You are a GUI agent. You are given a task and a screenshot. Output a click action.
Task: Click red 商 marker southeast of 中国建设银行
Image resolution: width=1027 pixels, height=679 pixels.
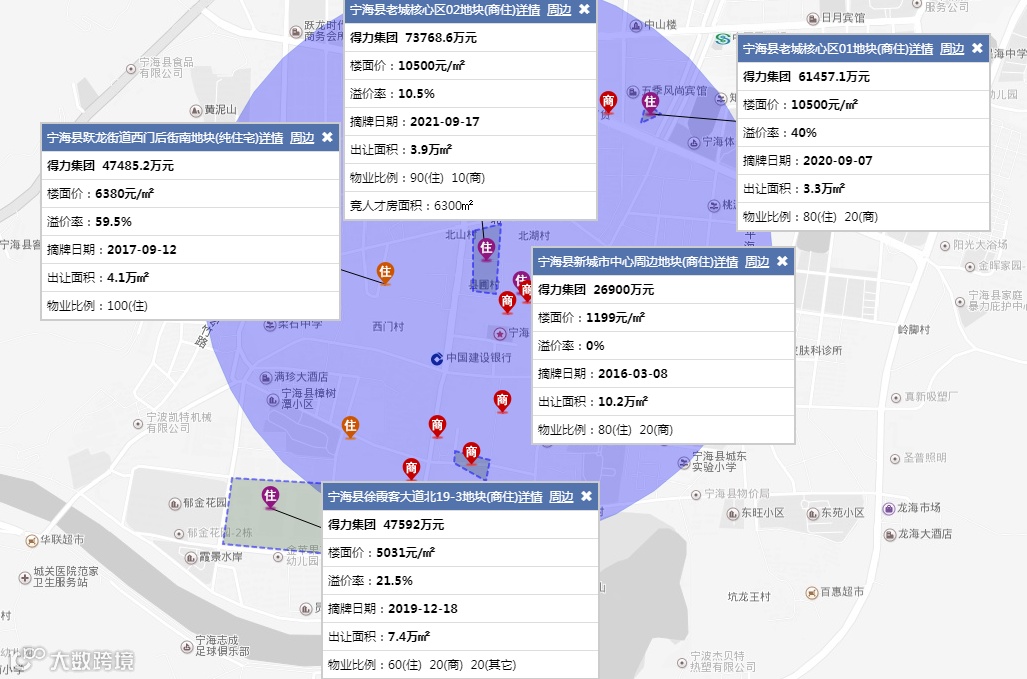coord(502,401)
